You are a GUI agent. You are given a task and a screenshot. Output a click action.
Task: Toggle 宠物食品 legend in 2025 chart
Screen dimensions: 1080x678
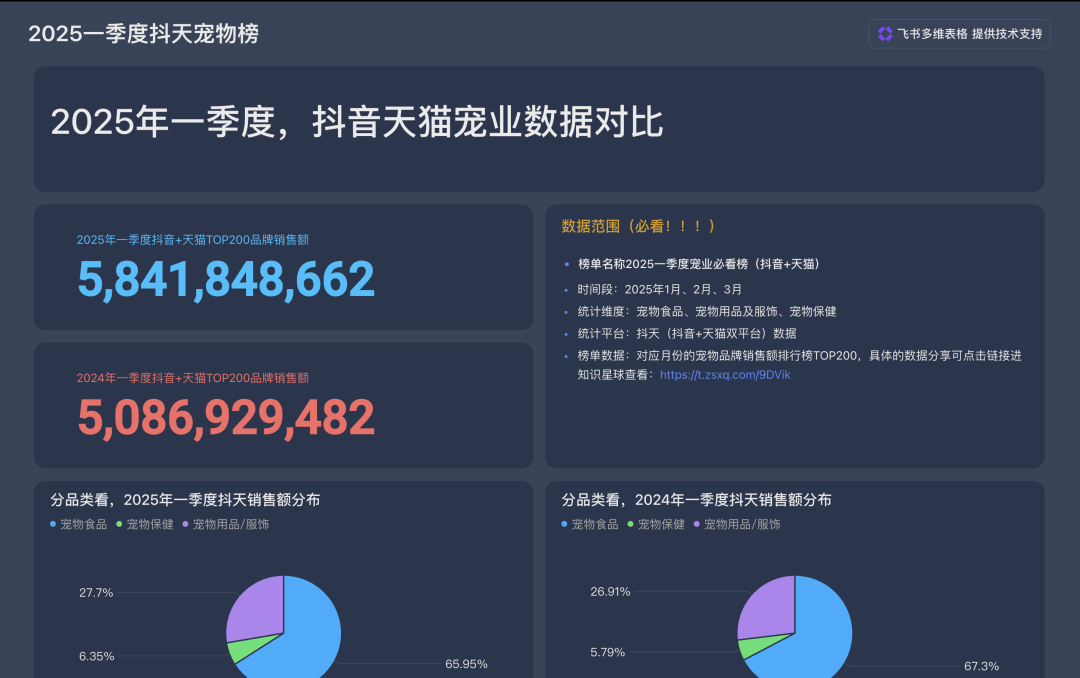click(x=79, y=524)
